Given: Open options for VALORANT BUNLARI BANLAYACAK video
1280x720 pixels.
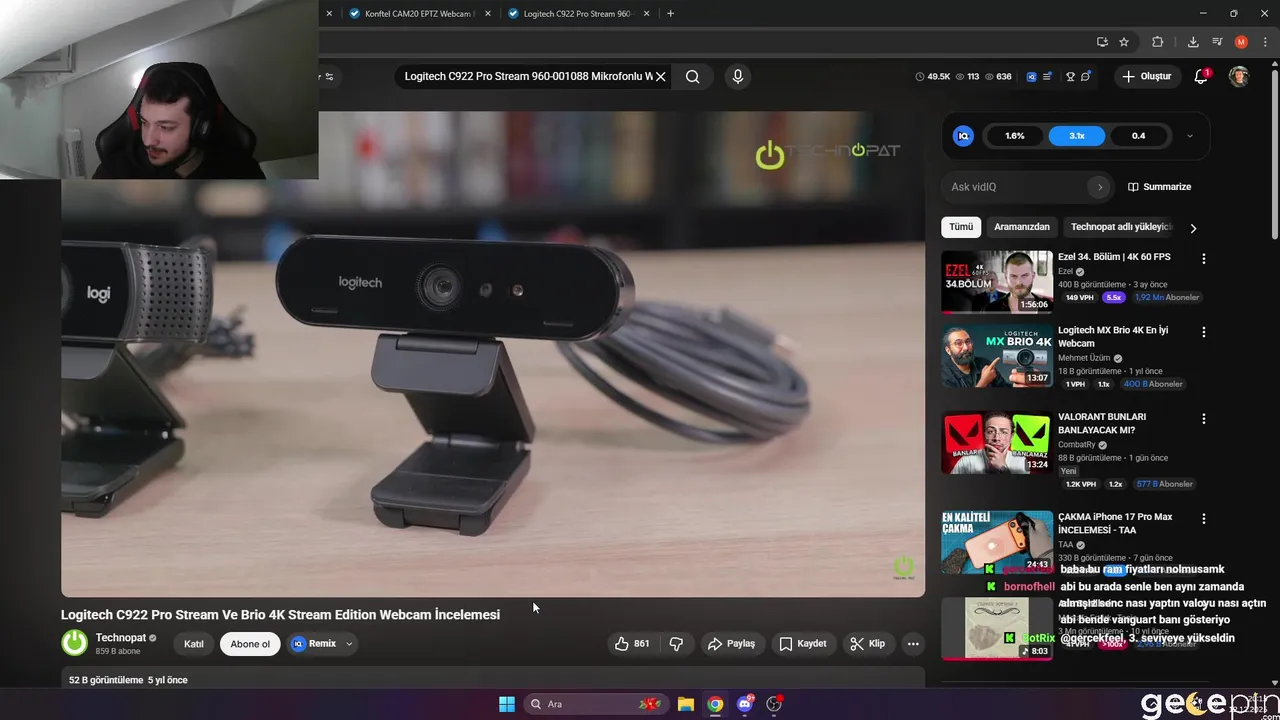Looking at the screenshot, I should pyautogui.click(x=1204, y=418).
